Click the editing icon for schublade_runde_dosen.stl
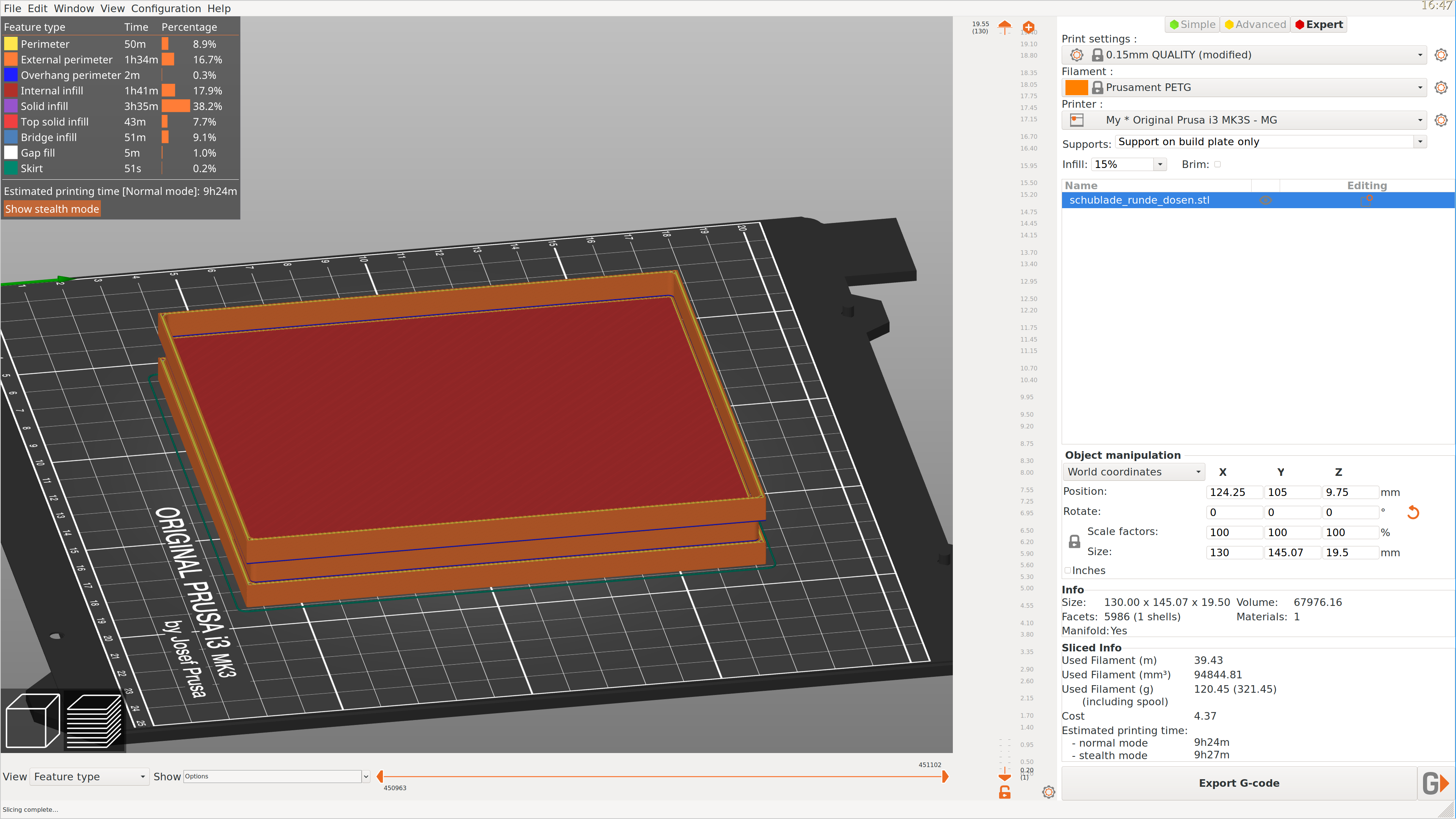Image resolution: width=1456 pixels, height=819 pixels. [x=1367, y=200]
